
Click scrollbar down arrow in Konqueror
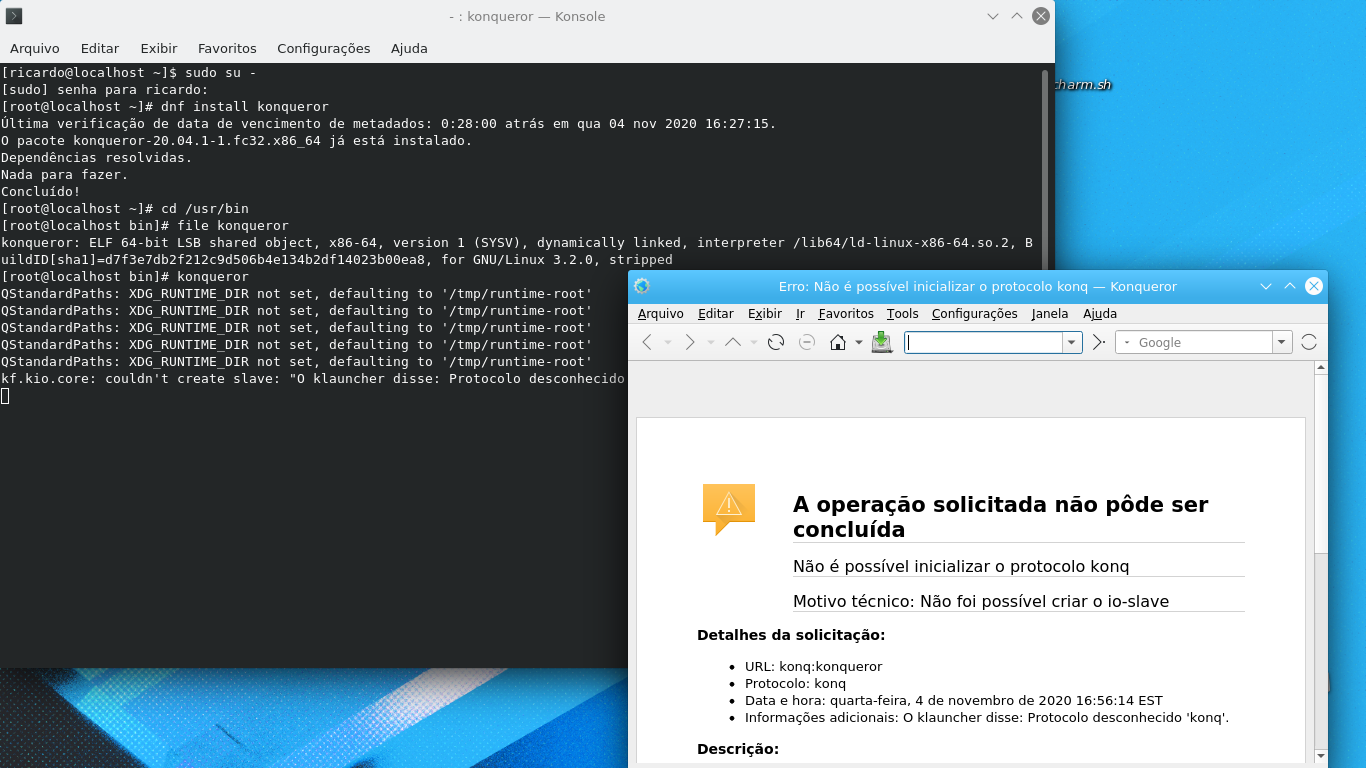point(1320,756)
